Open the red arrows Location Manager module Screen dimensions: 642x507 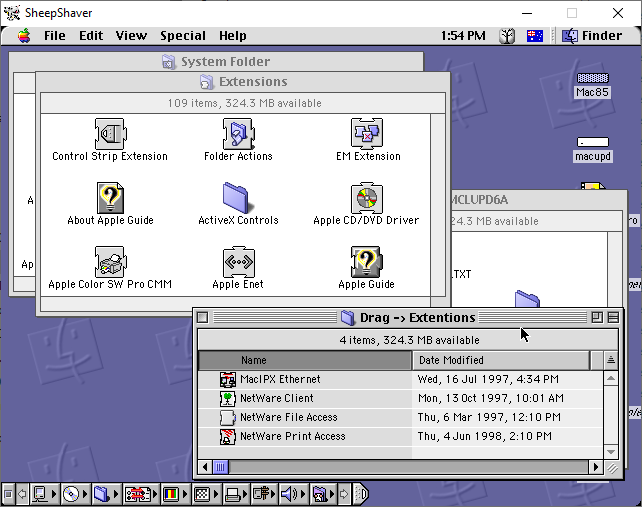pos(140,494)
